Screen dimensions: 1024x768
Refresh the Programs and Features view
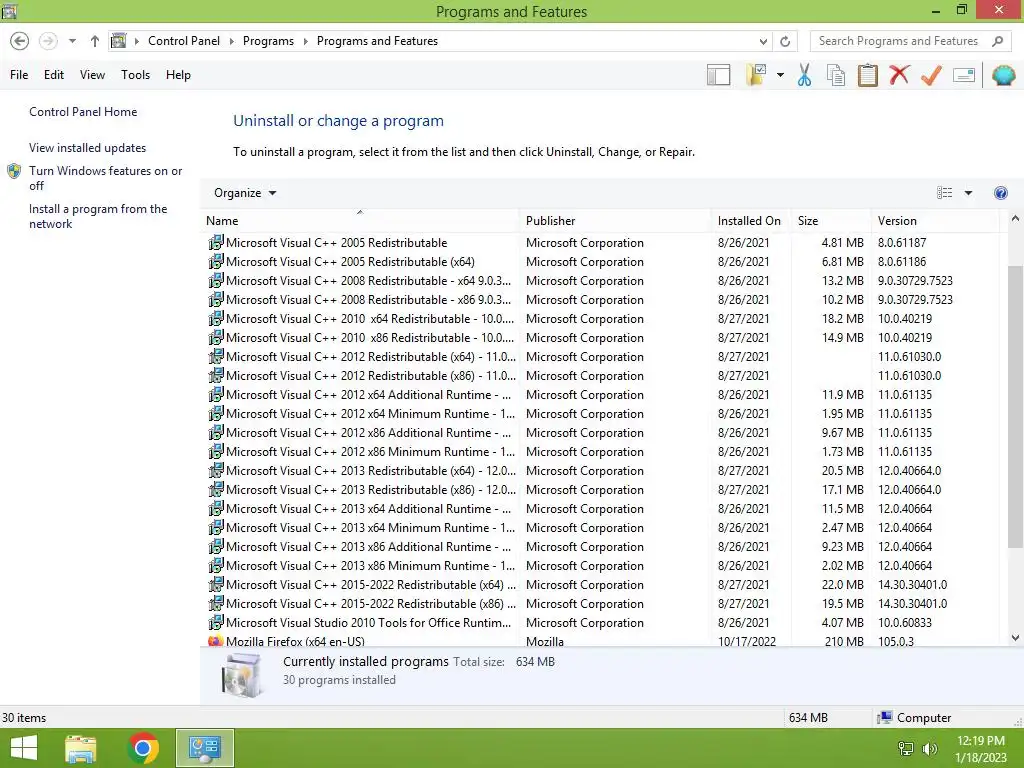(785, 41)
